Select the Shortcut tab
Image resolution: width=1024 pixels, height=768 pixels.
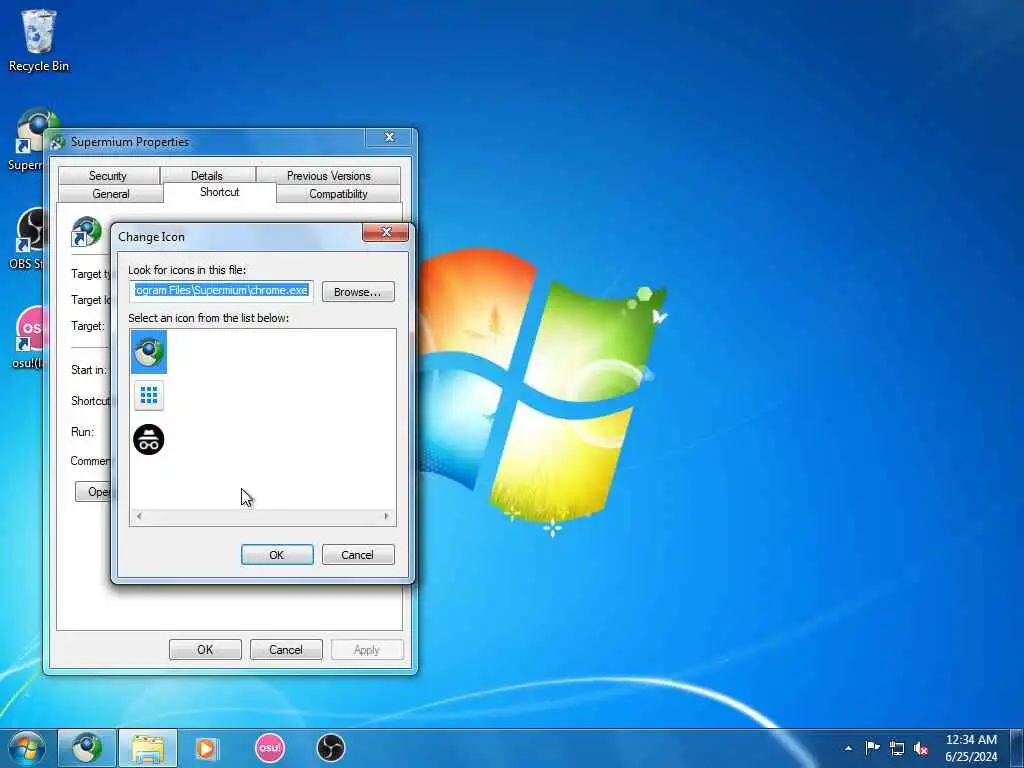(219, 192)
